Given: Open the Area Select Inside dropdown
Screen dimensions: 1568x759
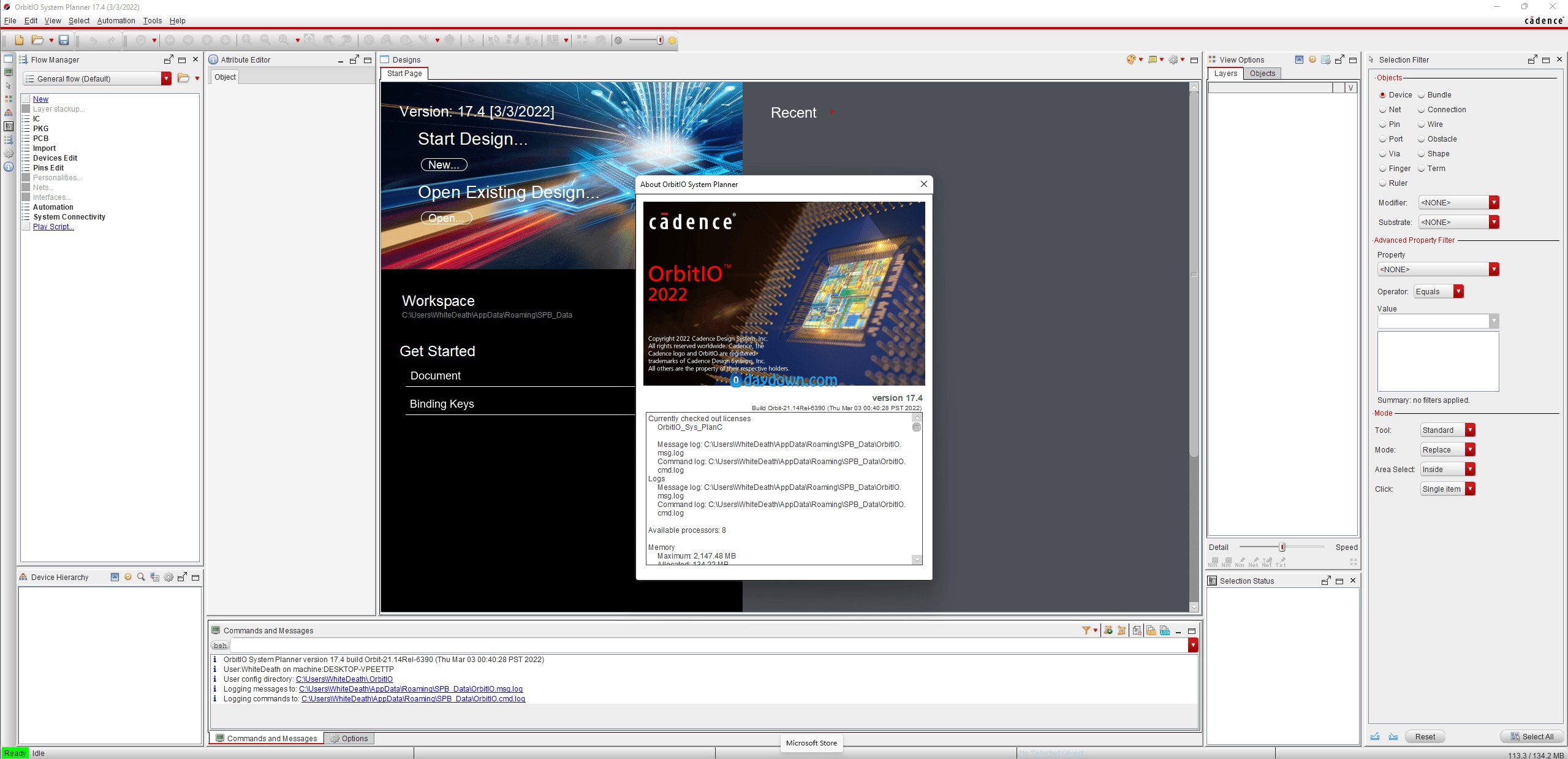Looking at the screenshot, I should coord(1447,469).
